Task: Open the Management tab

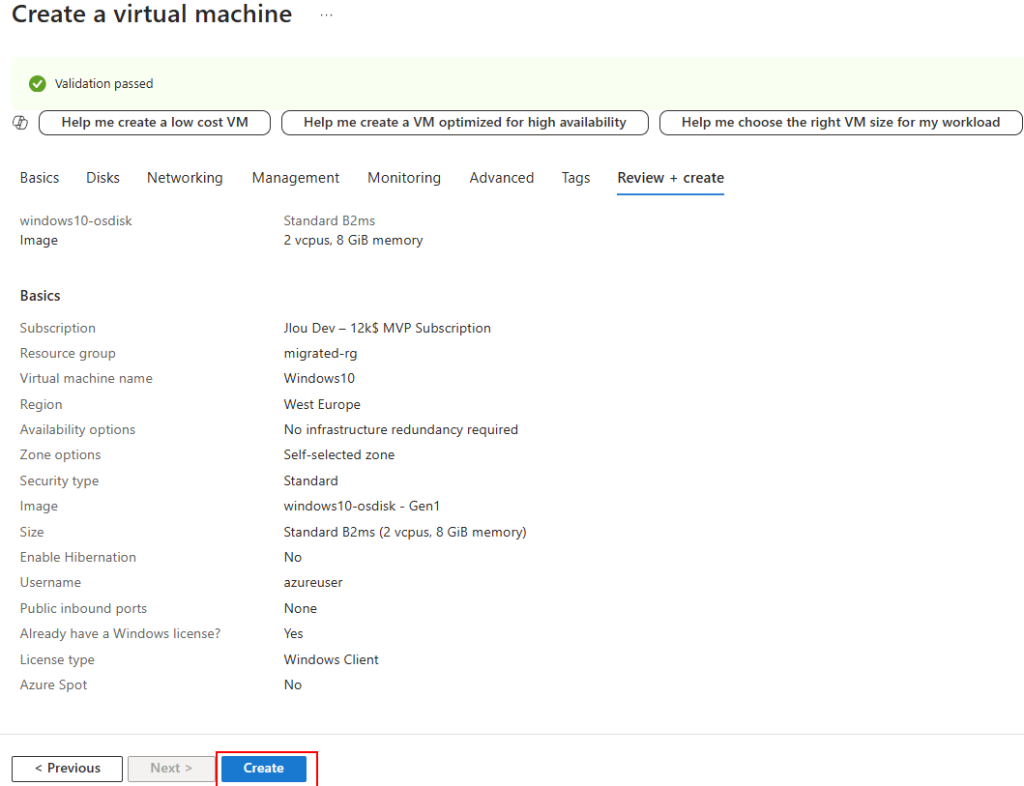Action: (296, 178)
